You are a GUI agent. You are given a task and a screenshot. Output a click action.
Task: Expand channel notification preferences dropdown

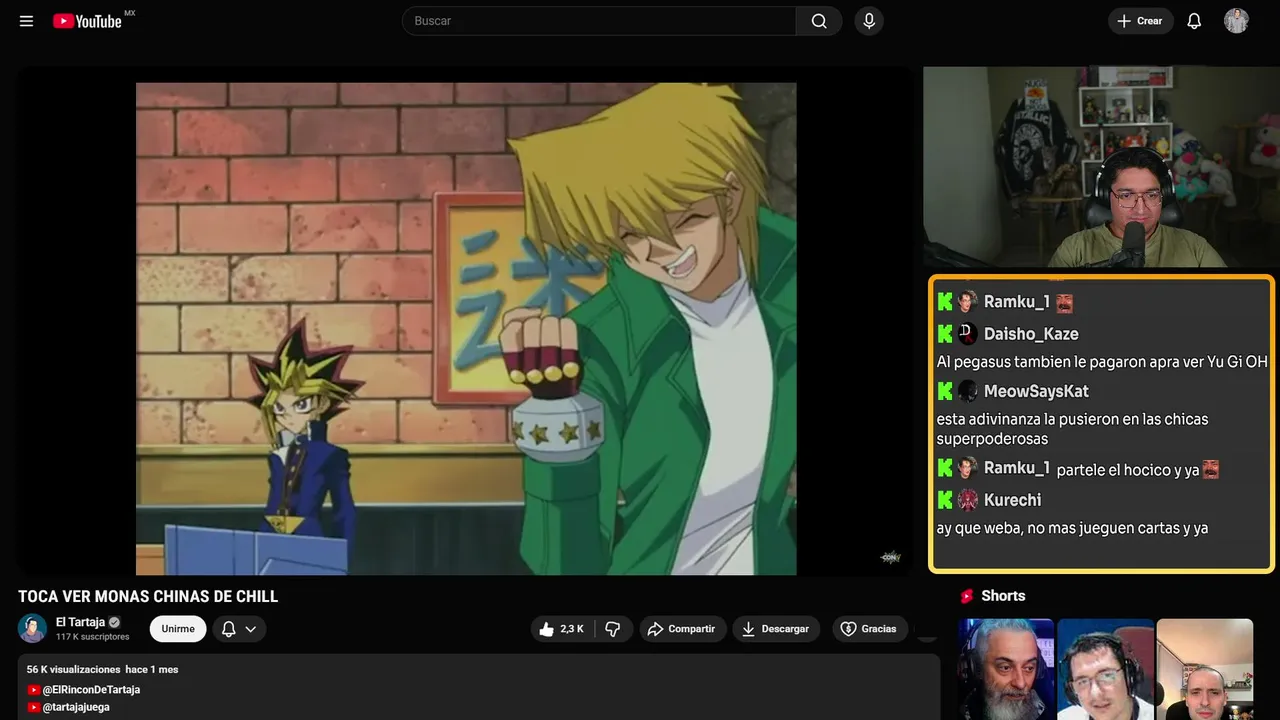coord(239,629)
